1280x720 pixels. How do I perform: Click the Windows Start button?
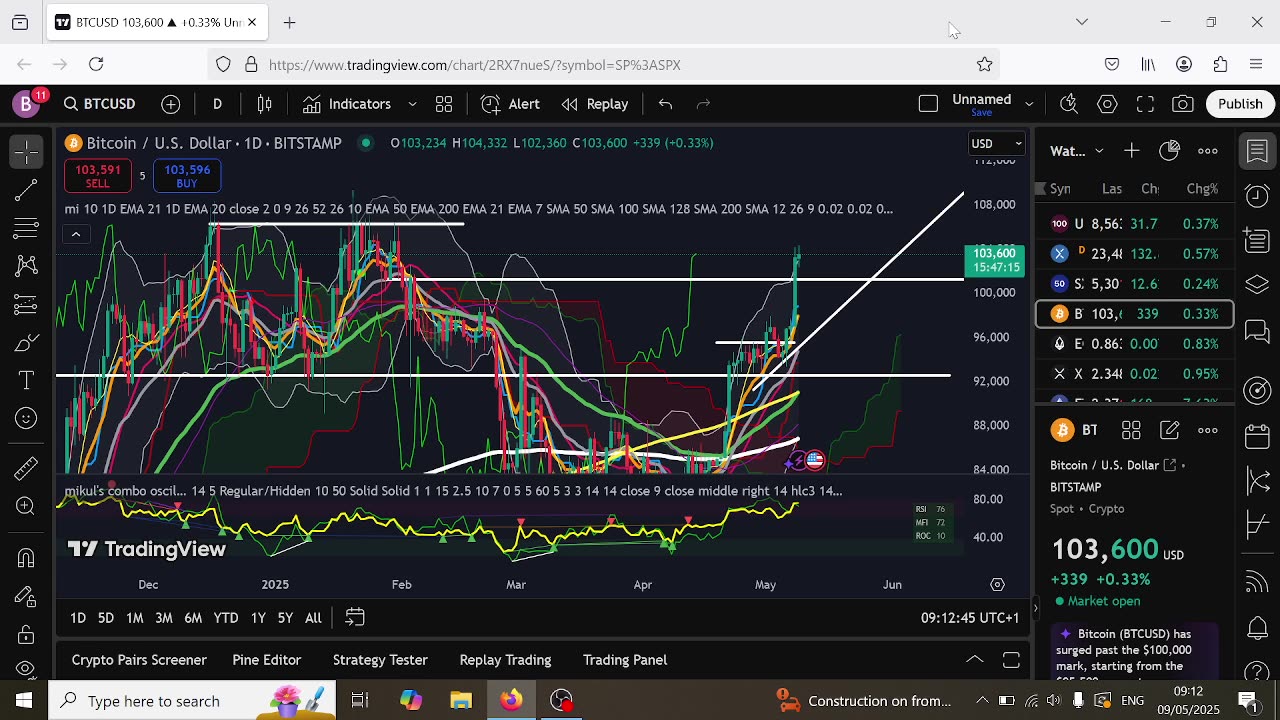[24, 700]
